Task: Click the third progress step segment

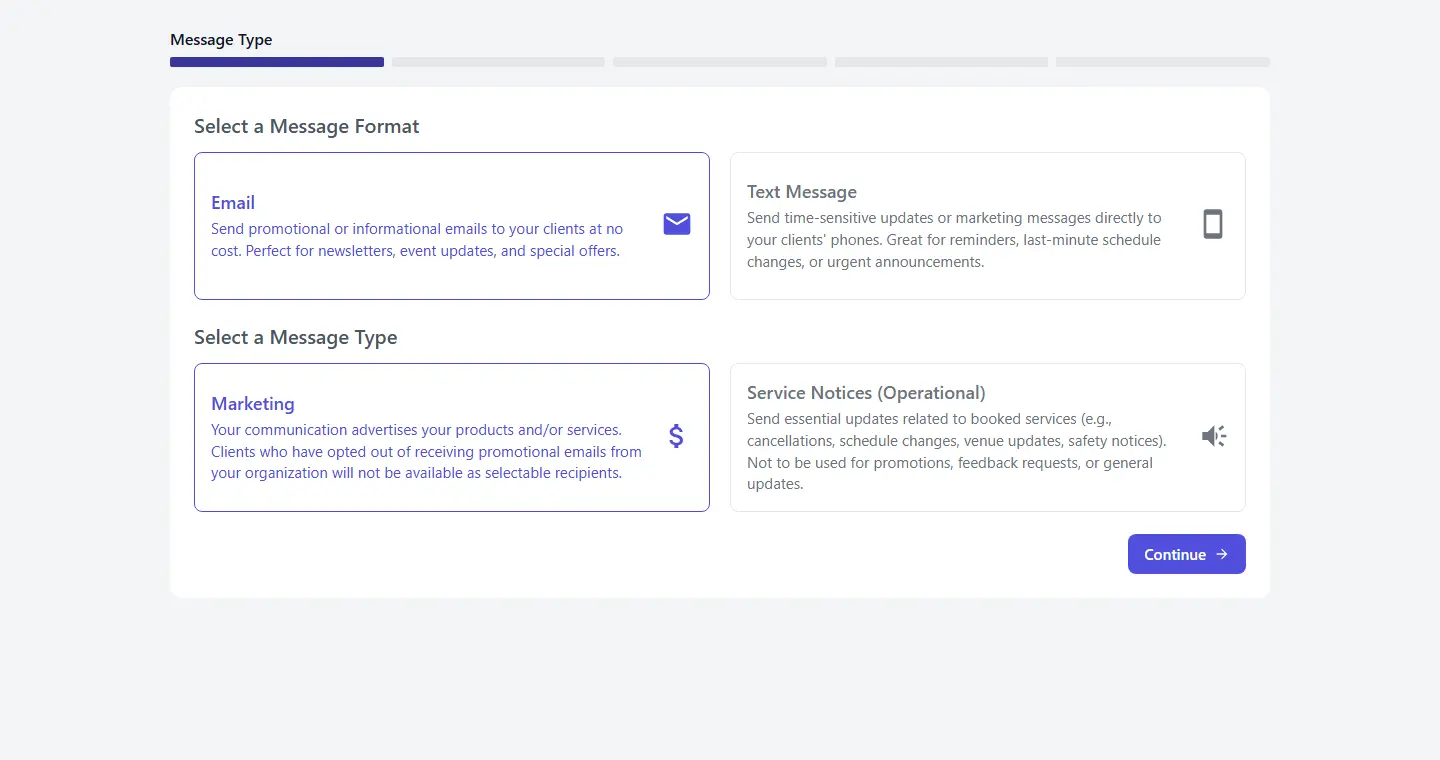Action: coord(720,62)
